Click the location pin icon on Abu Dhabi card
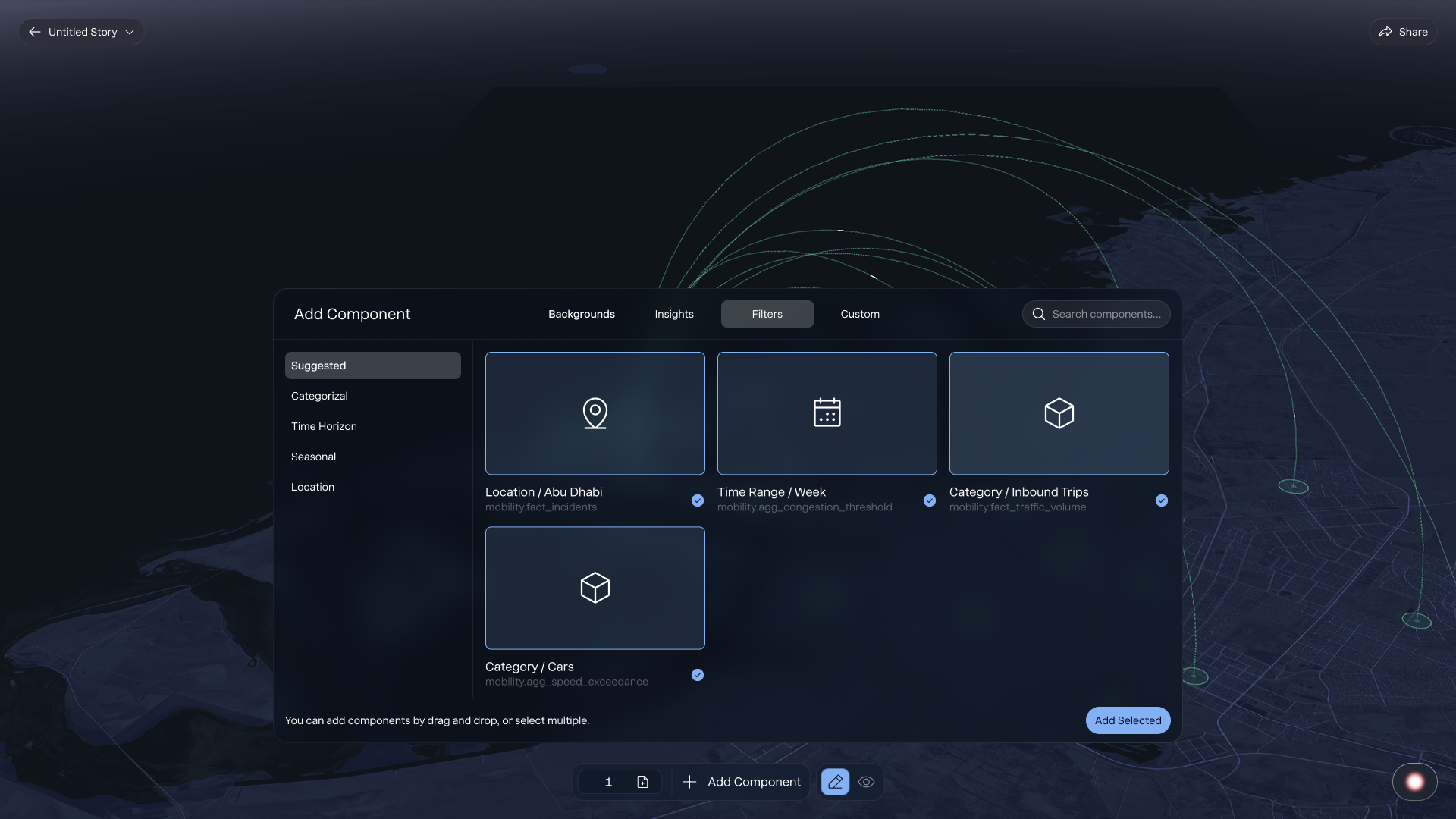Viewport: 1456px width, 819px height. click(595, 413)
